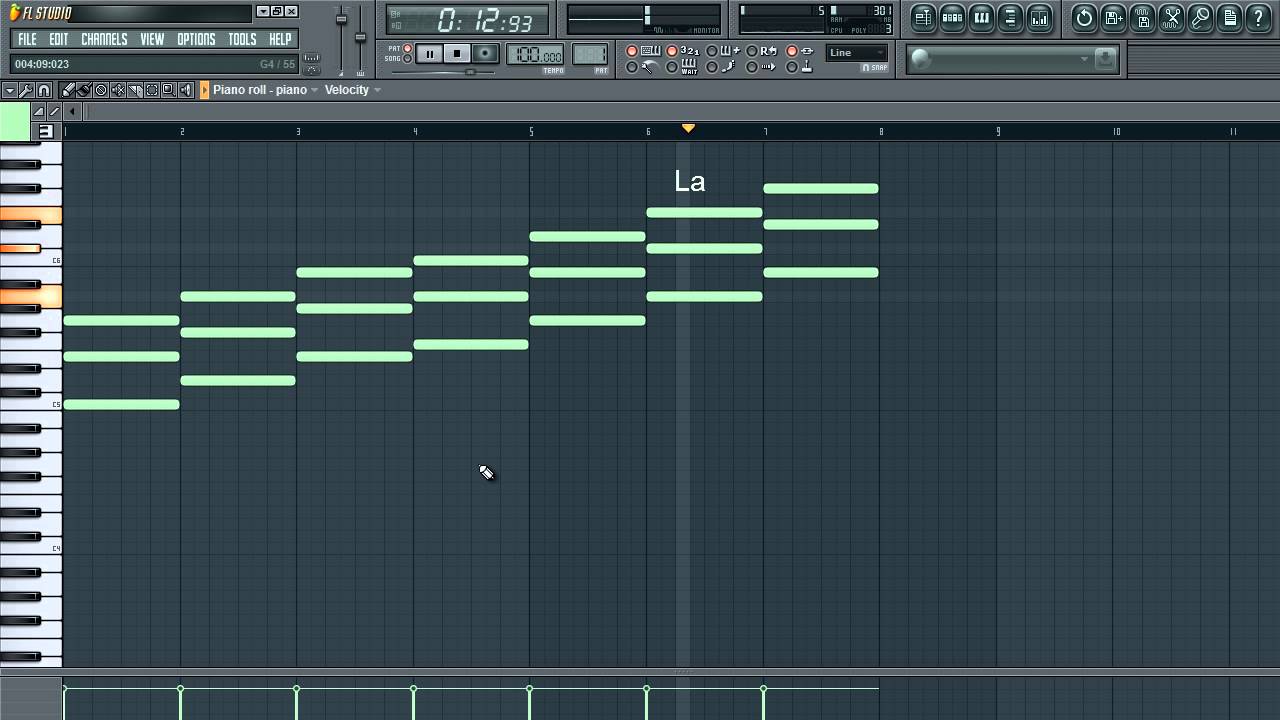1280x720 pixels.
Task: Click the Save new version icon
Action: pos(1113,17)
